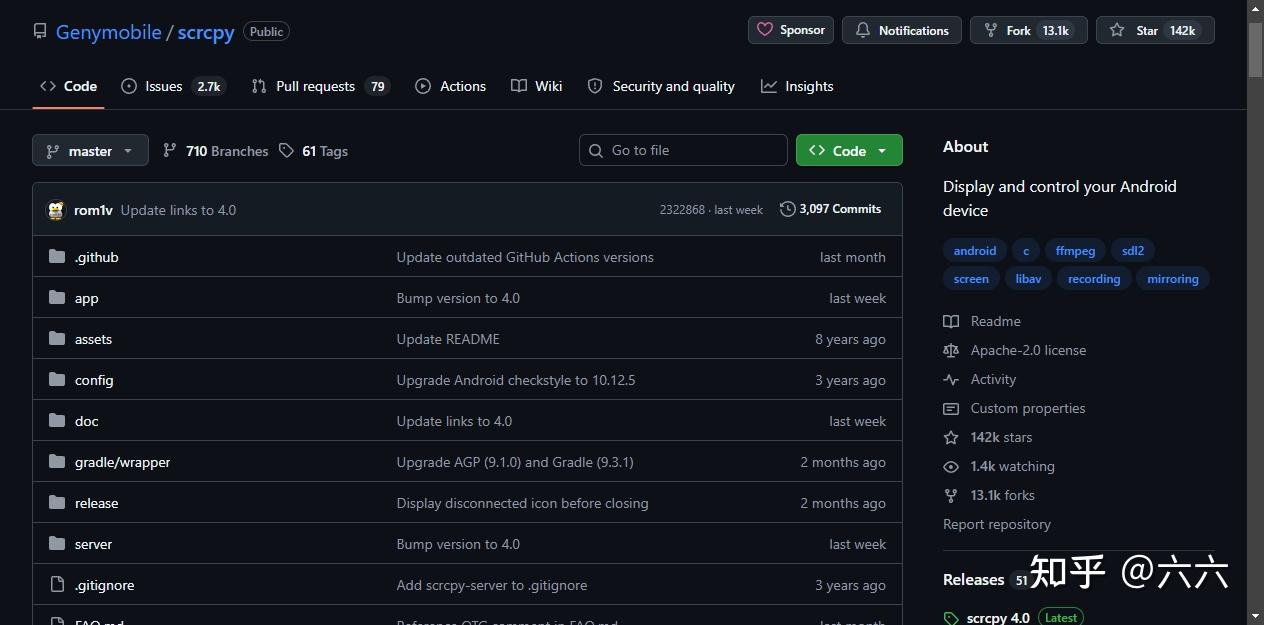The image size is (1264, 625).
Task: Open the Issues tab
Action: [173, 86]
